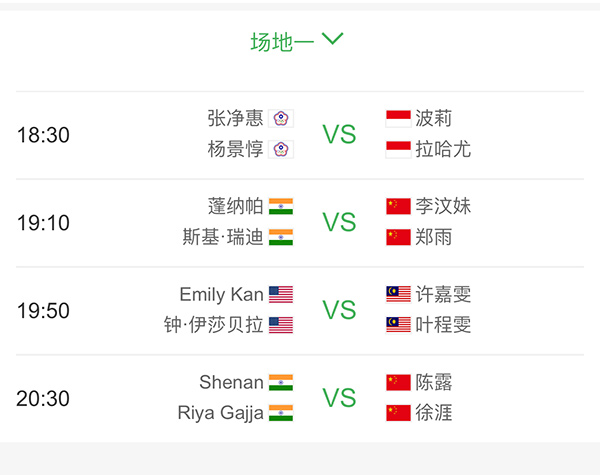Image resolution: width=600 pixels, height=475 pixels.
Task: Click the India flag next to 蓬纳帕
Action: (281, 206)
